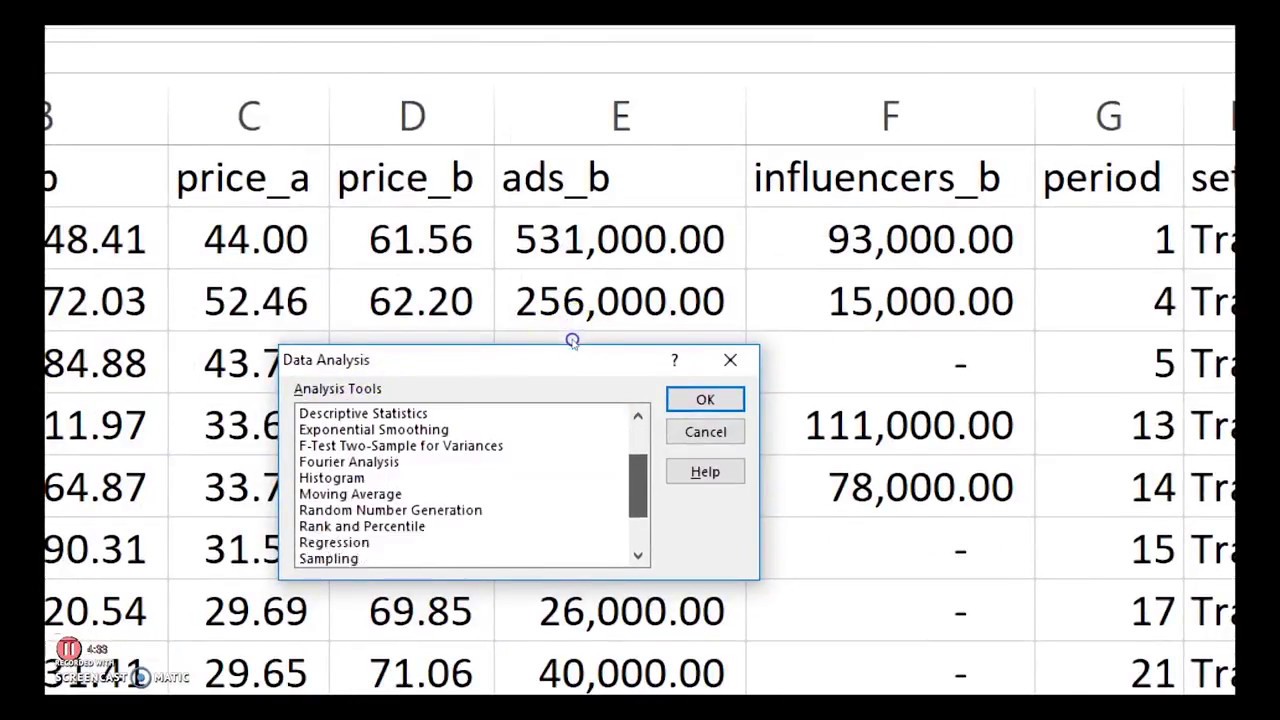The width and height of the screenshot is (1280, 720).
Task: Click the list scrollbar up arrow
Action: [x=638, y=415]
